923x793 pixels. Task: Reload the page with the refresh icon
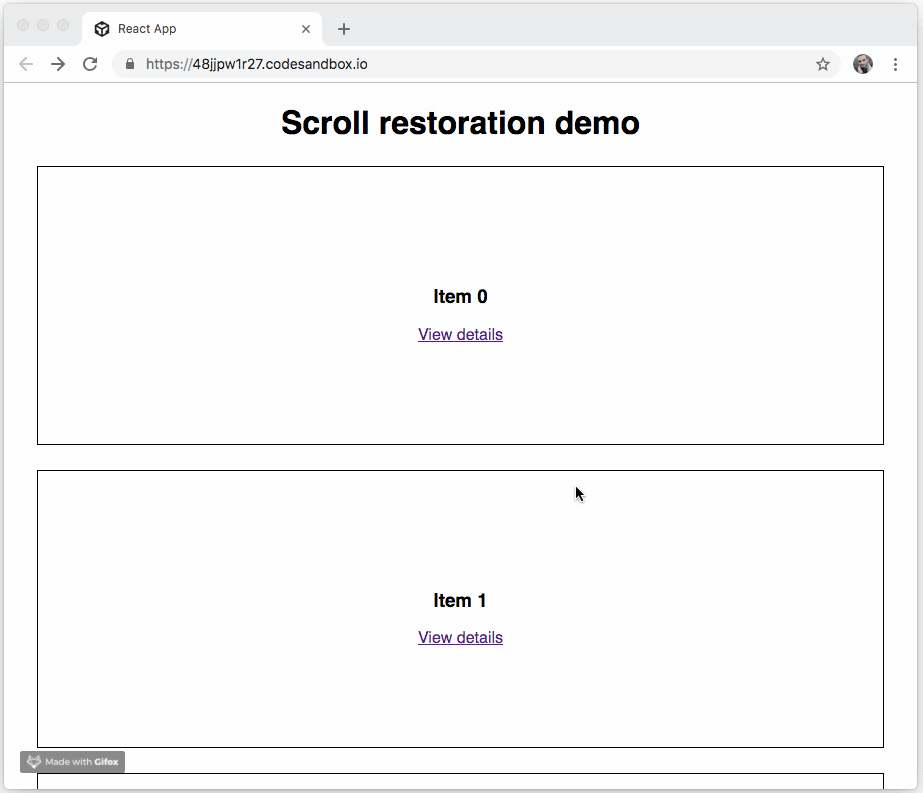[90, 64]
